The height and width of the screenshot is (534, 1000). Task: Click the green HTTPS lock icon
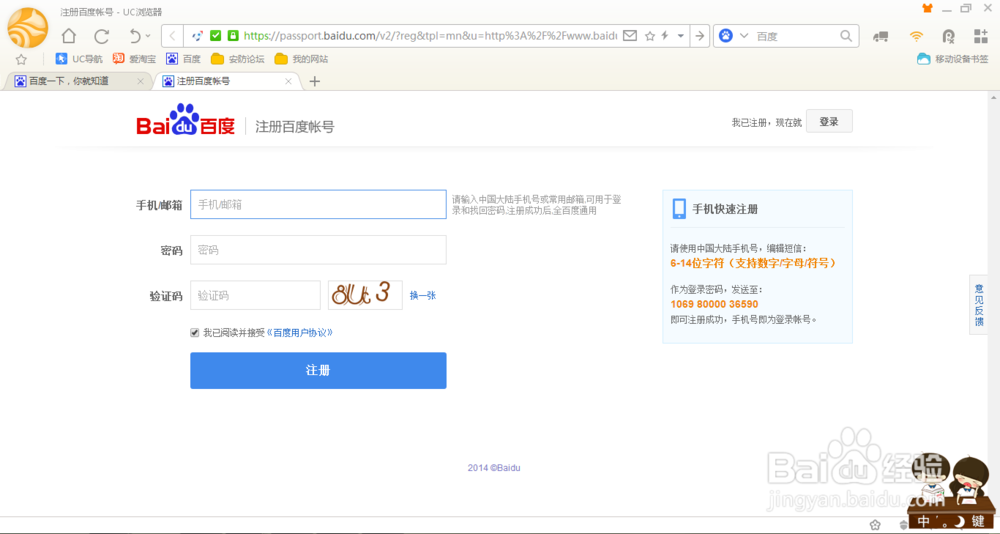[233, 36]
